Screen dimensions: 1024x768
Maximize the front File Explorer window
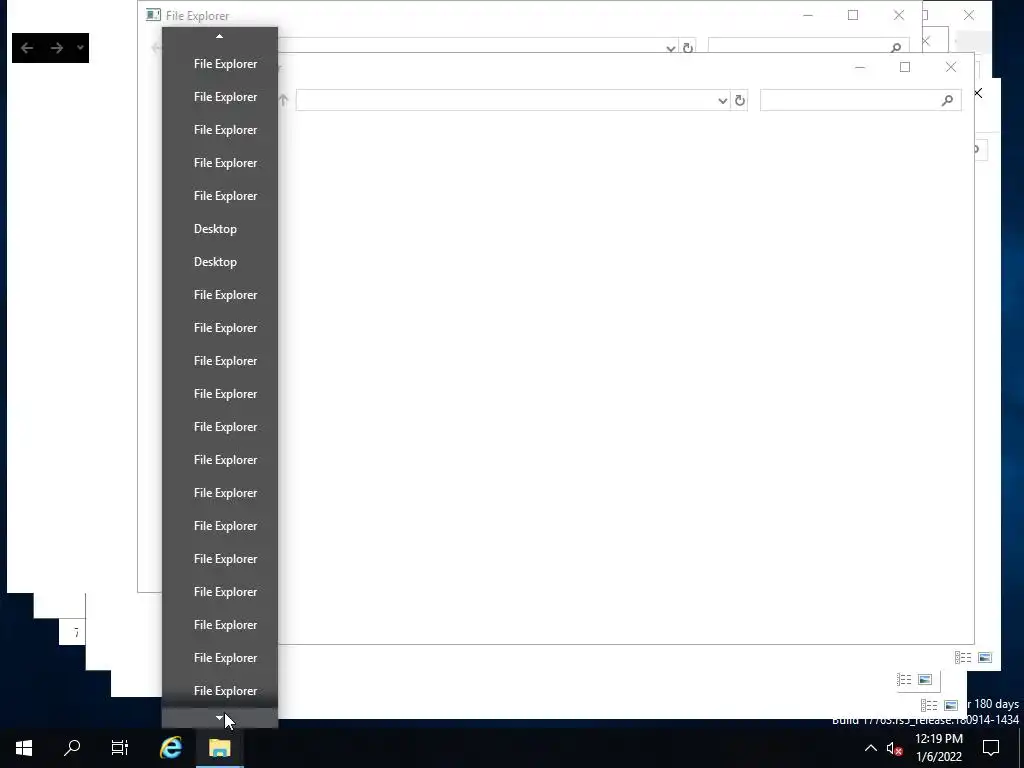[904, 67]
